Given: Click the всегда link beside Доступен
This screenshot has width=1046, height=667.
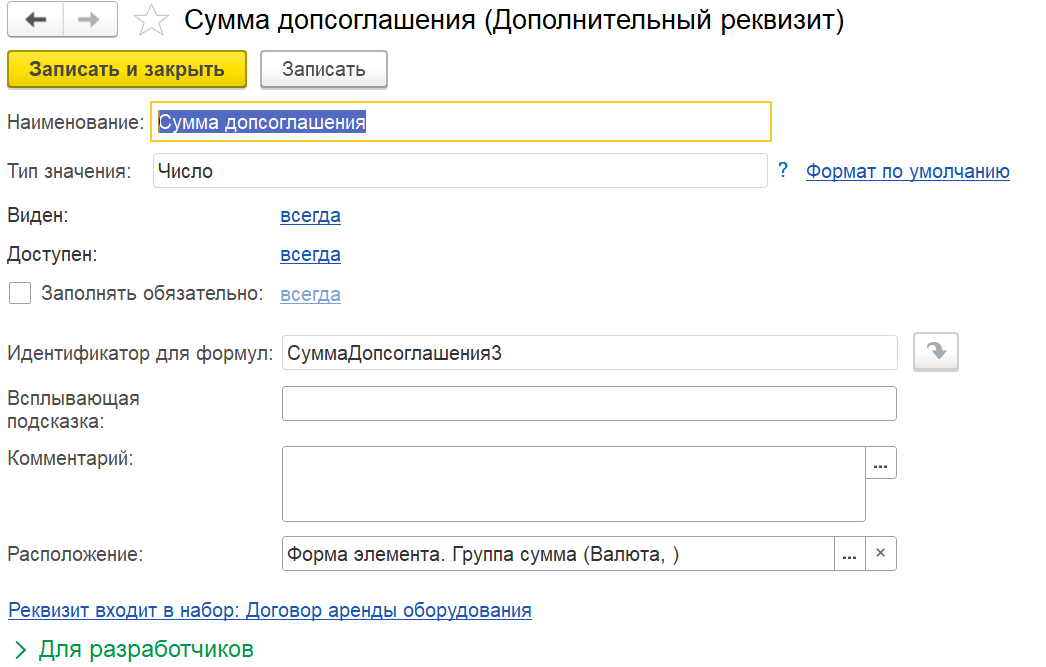Looking at the screenshot, I should click(310, 254).
